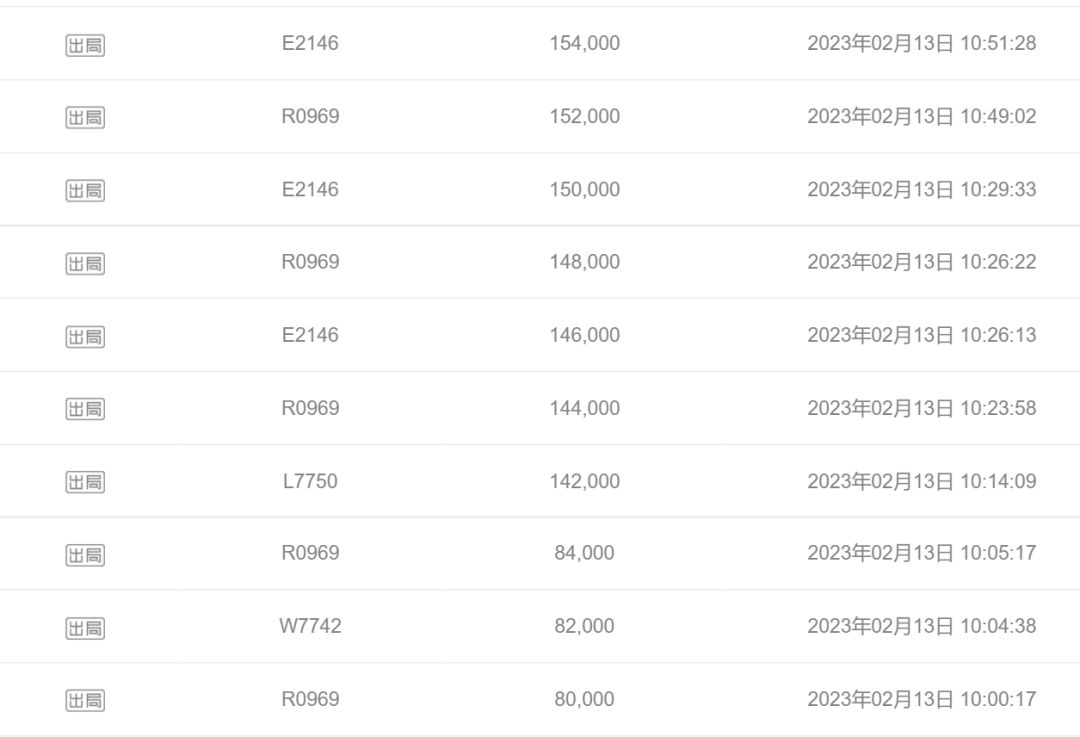Click the 142,000 bid amount
Screen dimensions: 1080x737
click(584, 481)
